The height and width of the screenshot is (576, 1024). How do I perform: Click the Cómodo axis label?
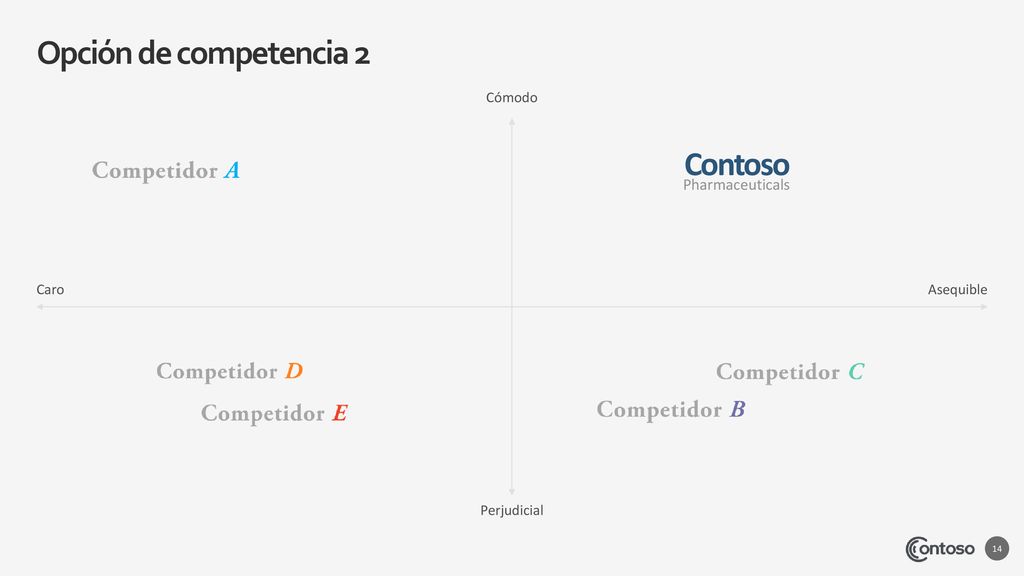tap(511, 98)
